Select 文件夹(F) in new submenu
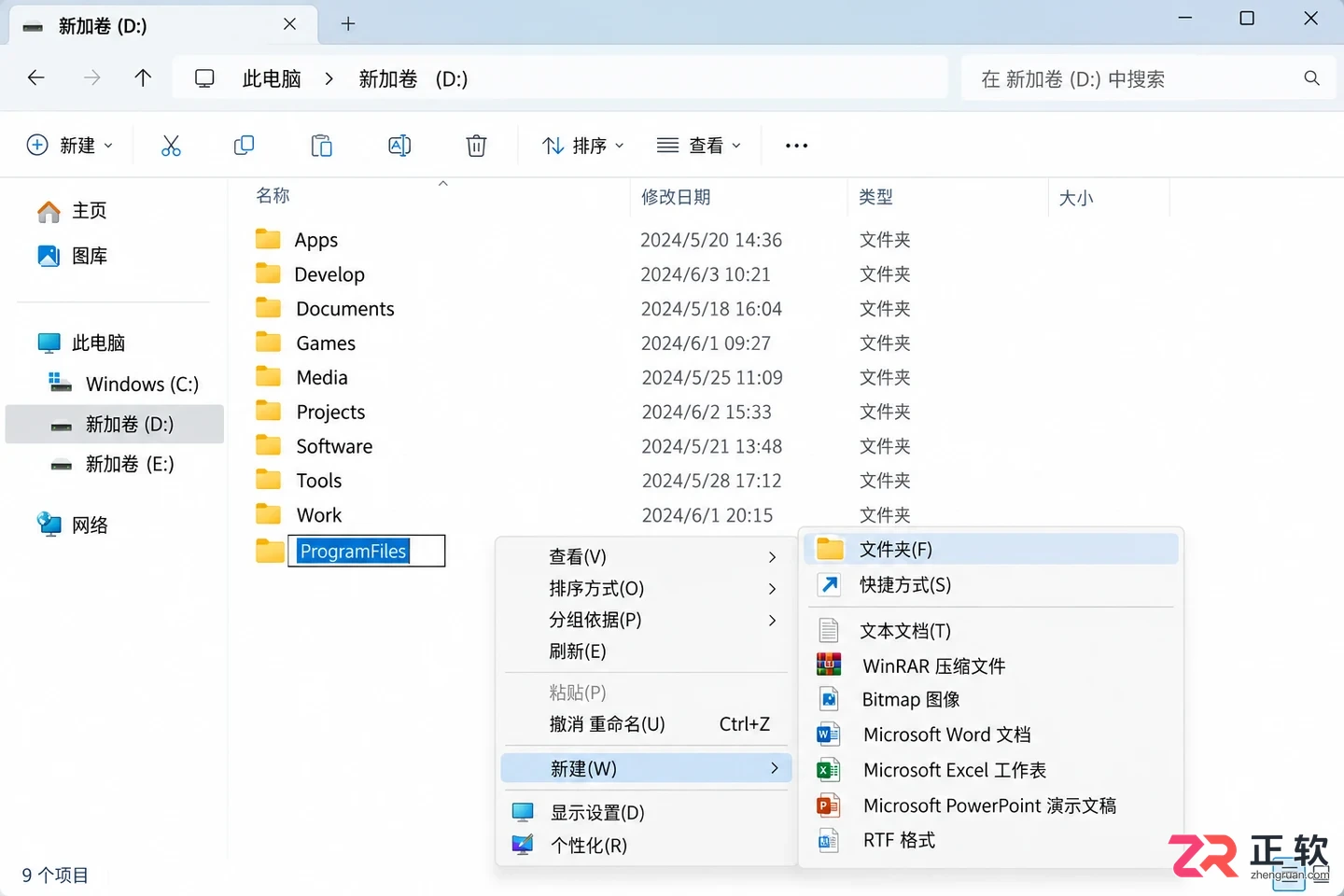 click(x=991, y=549)
